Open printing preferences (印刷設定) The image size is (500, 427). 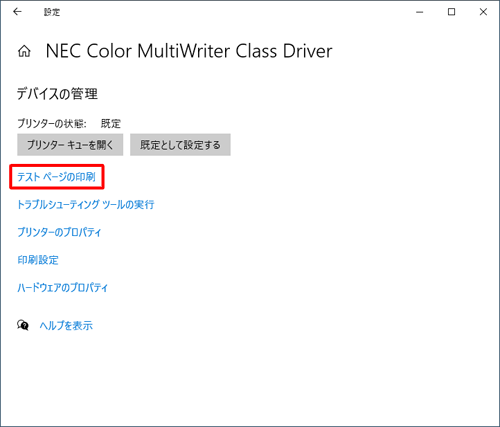click(38, 260)
